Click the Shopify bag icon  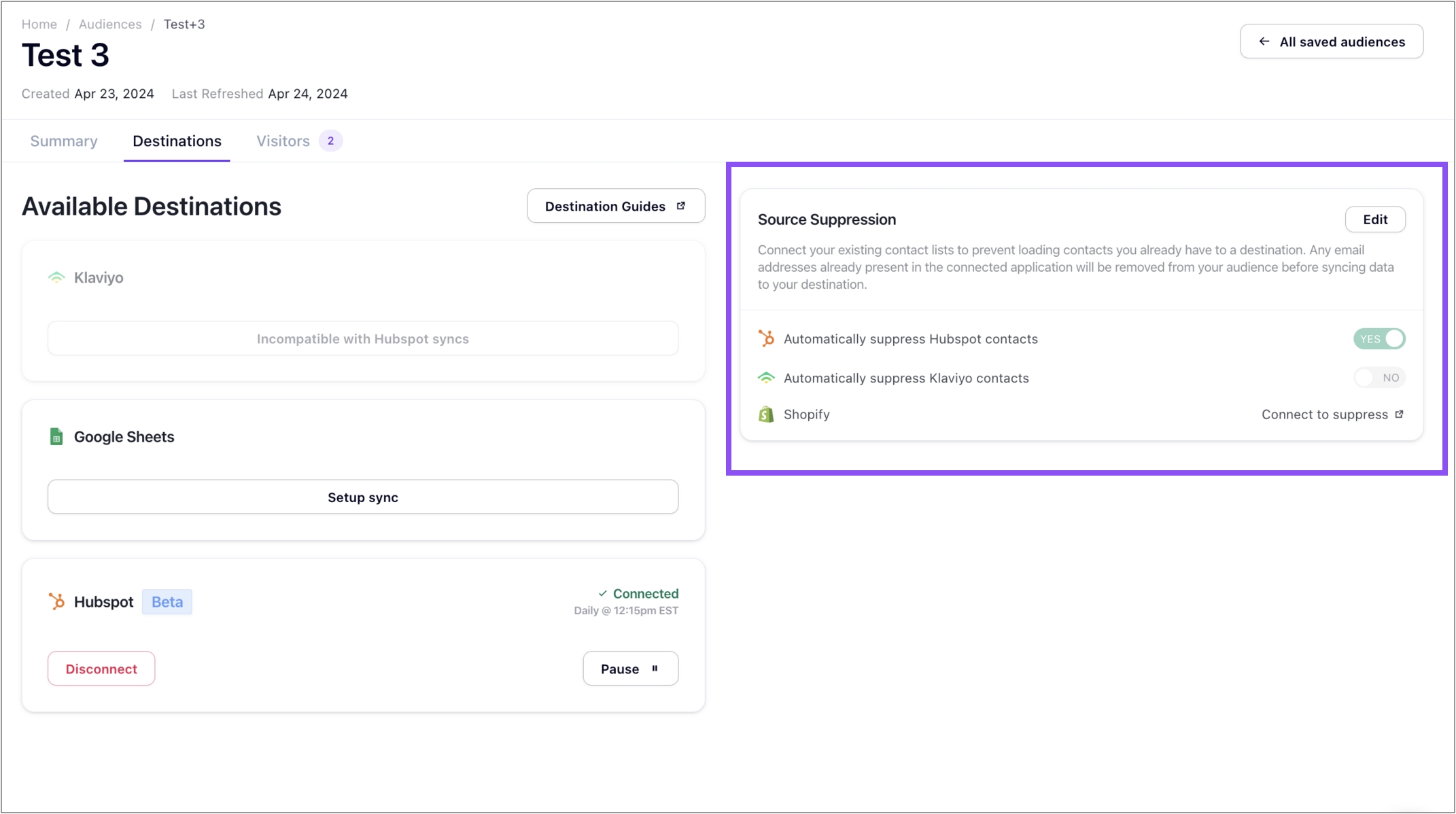coord(766,414)
